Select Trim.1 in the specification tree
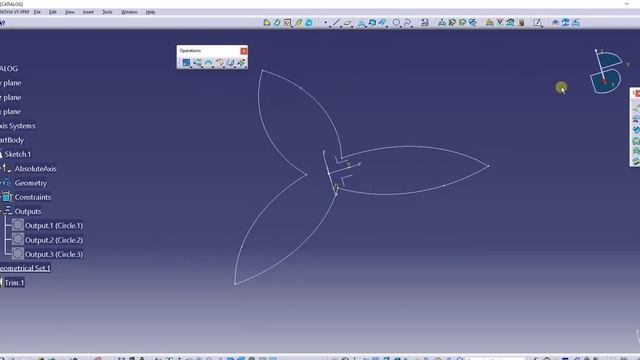The height and width of the screenshot is (360, 640). tap(14, 282)
